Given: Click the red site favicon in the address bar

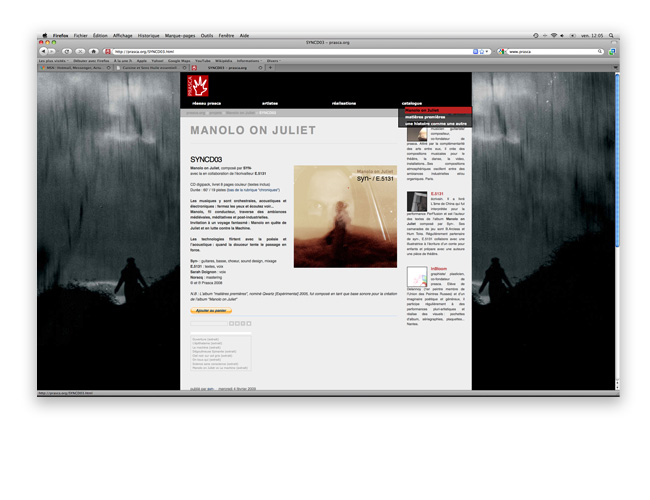Looking at the screenshot, I should (x=107, y=51).
